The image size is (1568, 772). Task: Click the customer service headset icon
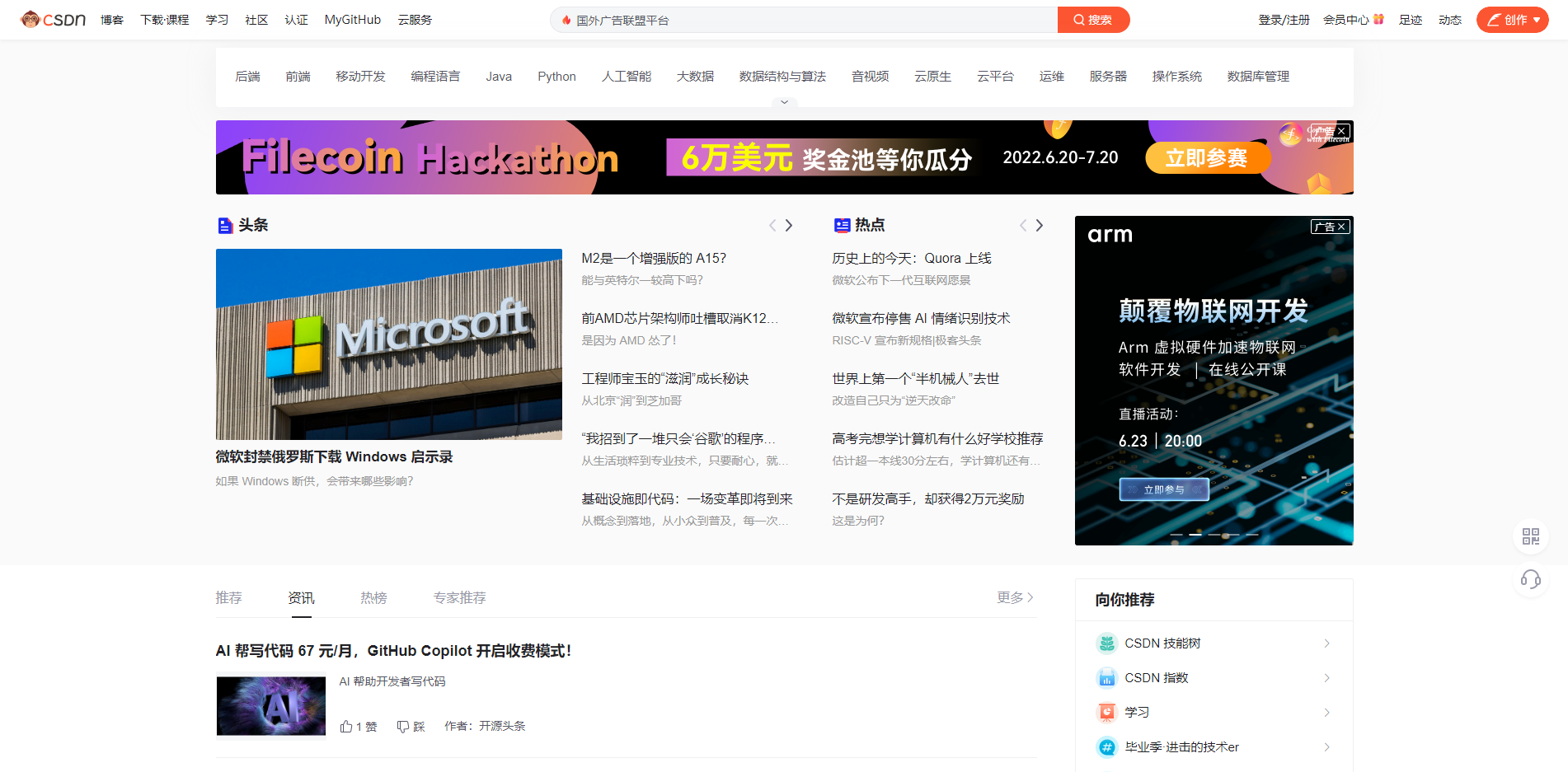point(1531,580)
